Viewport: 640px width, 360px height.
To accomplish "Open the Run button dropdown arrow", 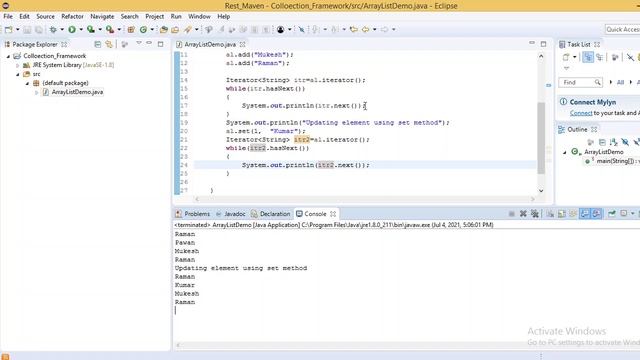I will point(81,29).
